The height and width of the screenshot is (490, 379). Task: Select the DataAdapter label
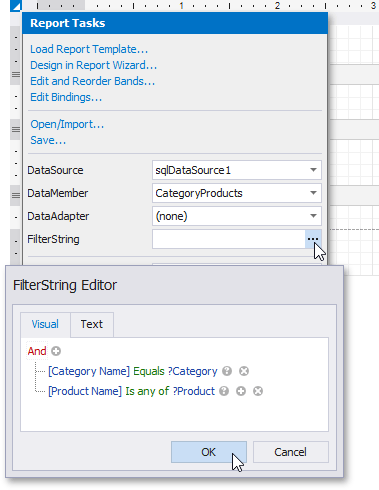pos(58,216)
